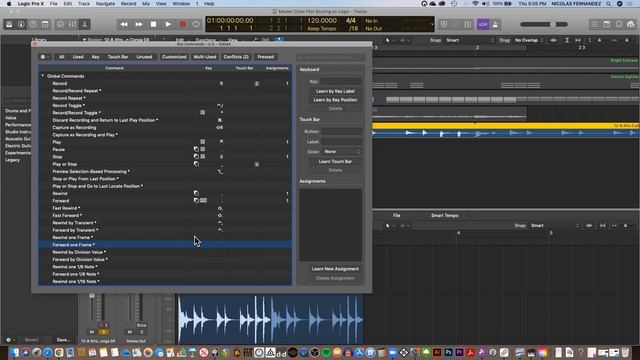Screen dimensions: 640x360
Task: Switch to the Touch Bar filter tab
Action: (x=118, y=57)
